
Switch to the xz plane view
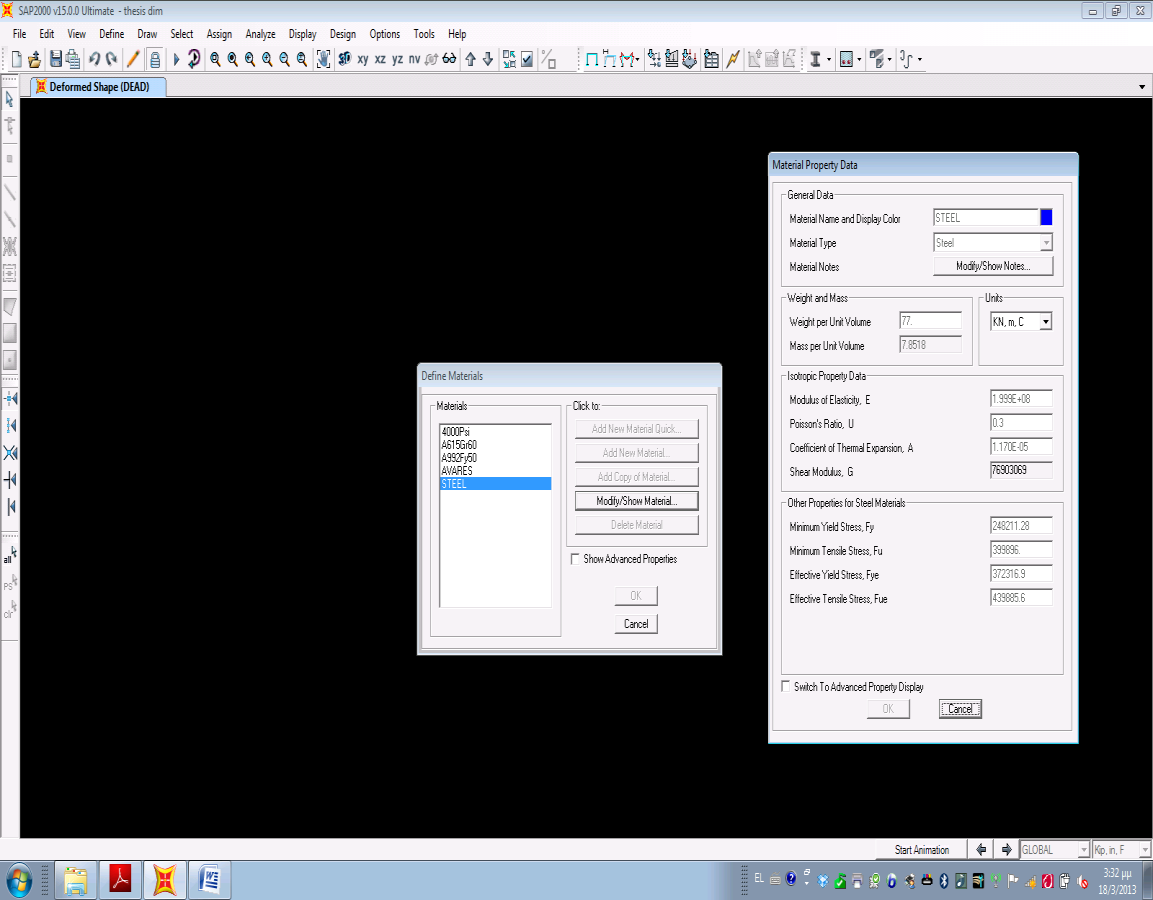pos(380,60)
